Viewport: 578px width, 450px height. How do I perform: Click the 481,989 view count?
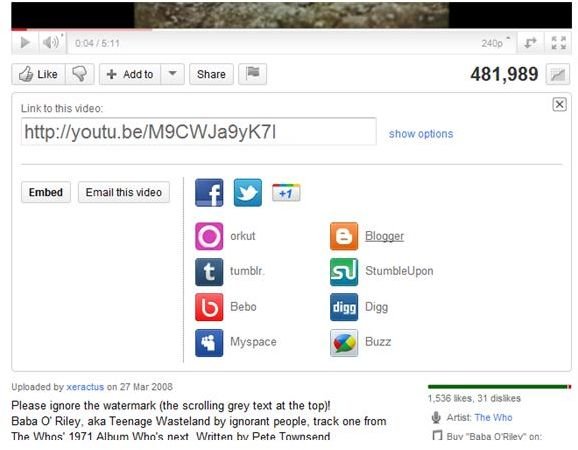click(504, 74)
